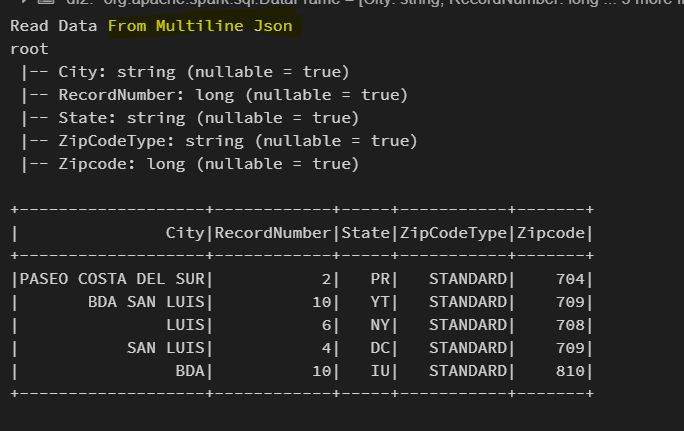
Task: Click the "LUIS" city cell in NY row
Action: (x=185, y=325)
